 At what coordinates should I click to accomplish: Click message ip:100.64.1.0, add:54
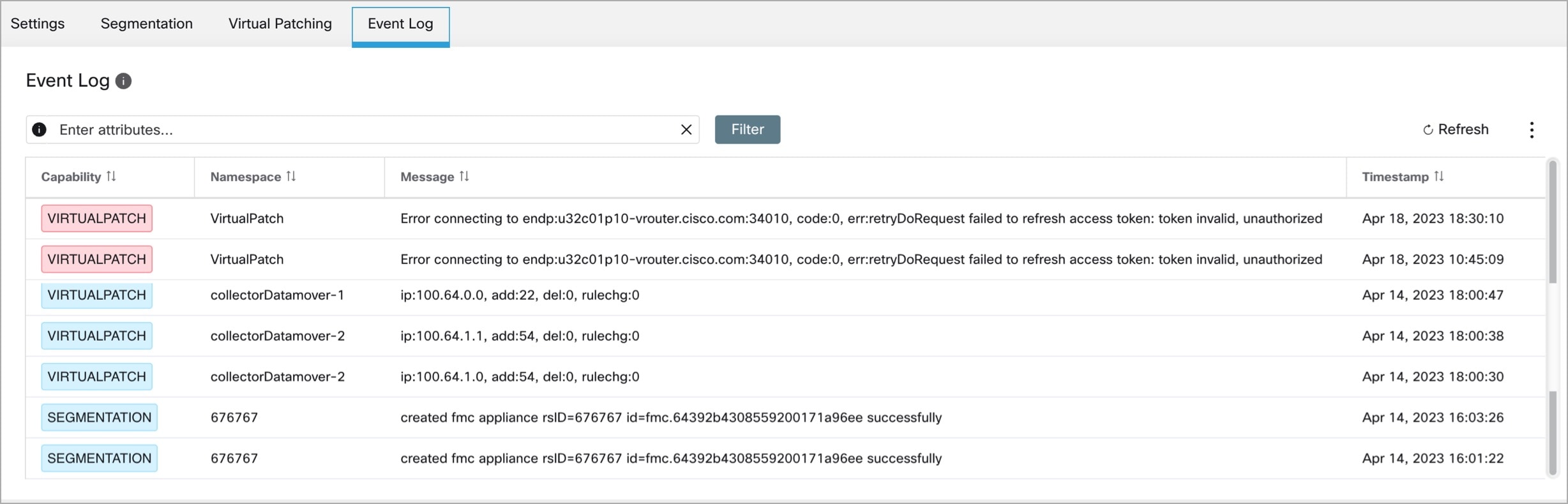coord(520,376)
